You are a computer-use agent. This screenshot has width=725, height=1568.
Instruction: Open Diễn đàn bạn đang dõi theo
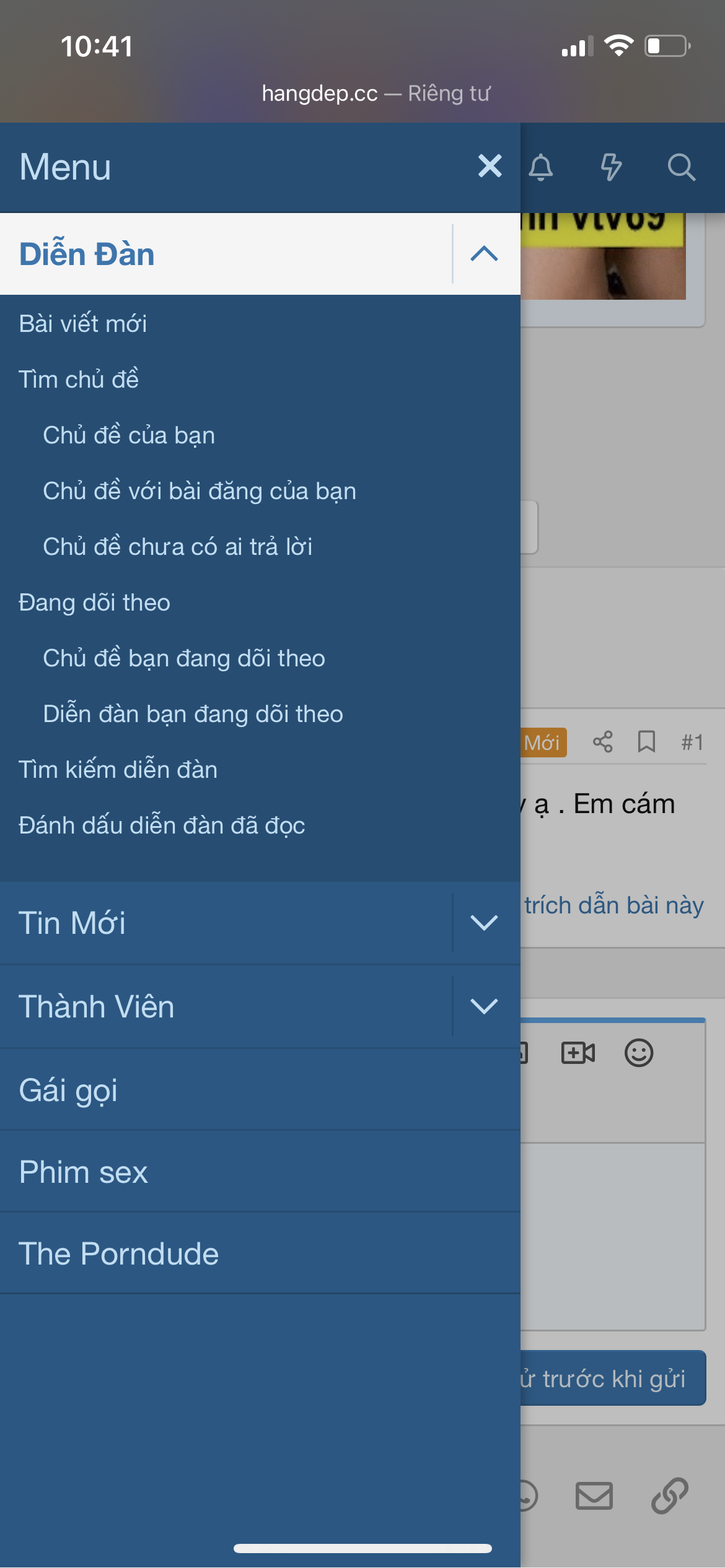(193, 714)
